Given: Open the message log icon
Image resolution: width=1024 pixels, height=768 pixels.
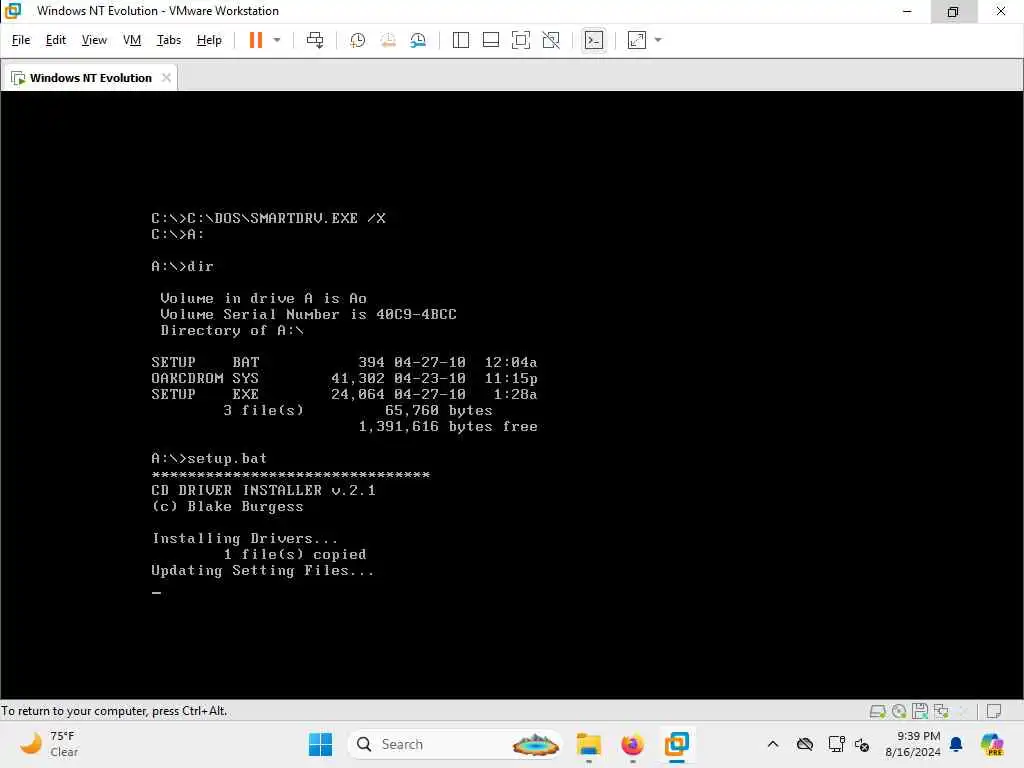Looking at the screenshot, I should [x=994, y=711].
